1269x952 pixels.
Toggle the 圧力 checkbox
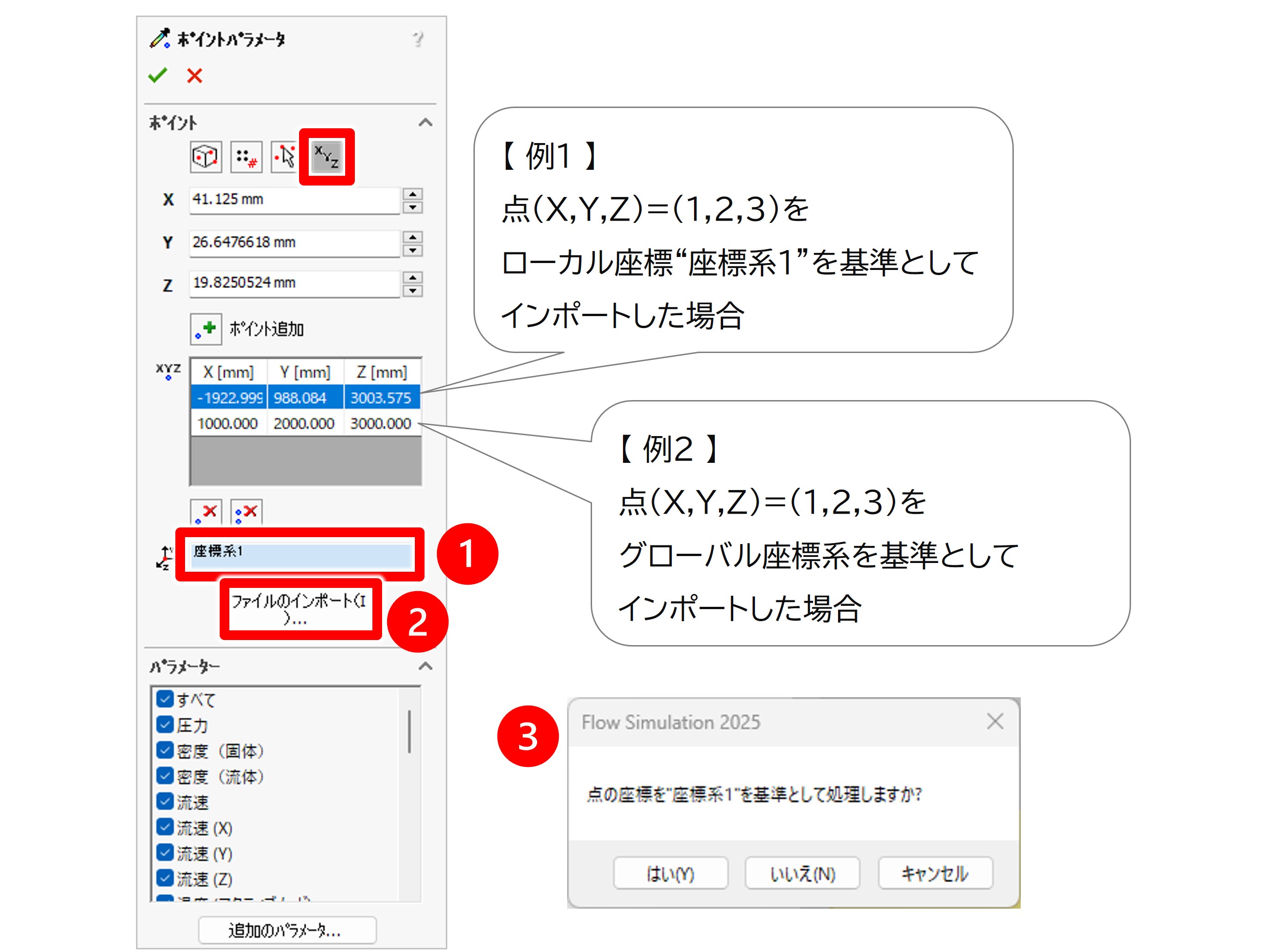click(x=165, y=724)
